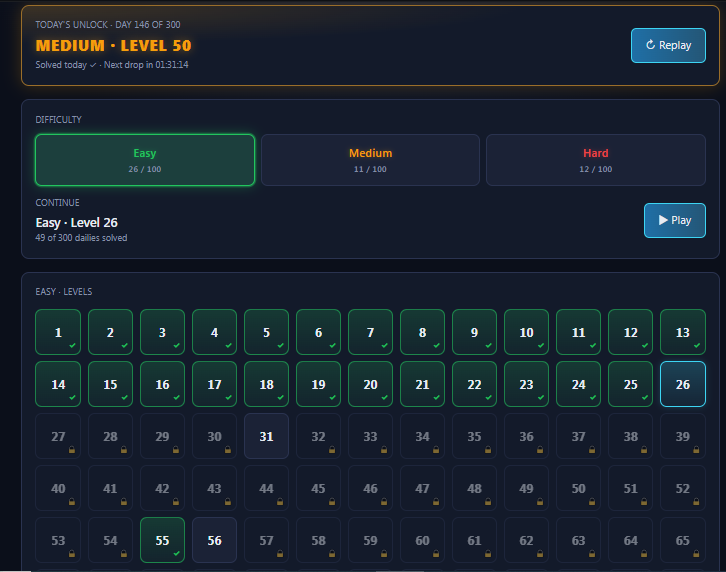Choose level 19 tile
The height and width of the screenshot is (572, 726).
pos(319,384)
